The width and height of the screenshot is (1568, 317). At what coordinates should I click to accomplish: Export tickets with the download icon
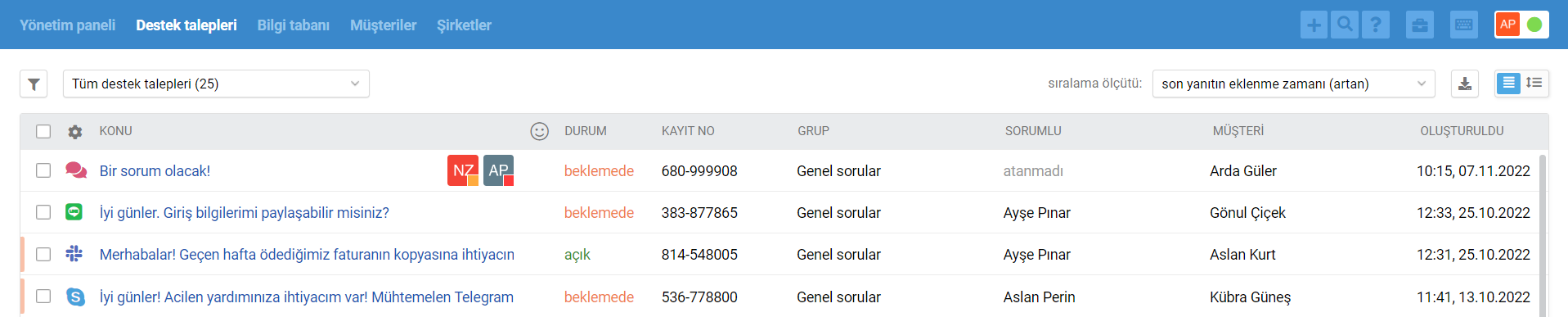pos(1465,84)
